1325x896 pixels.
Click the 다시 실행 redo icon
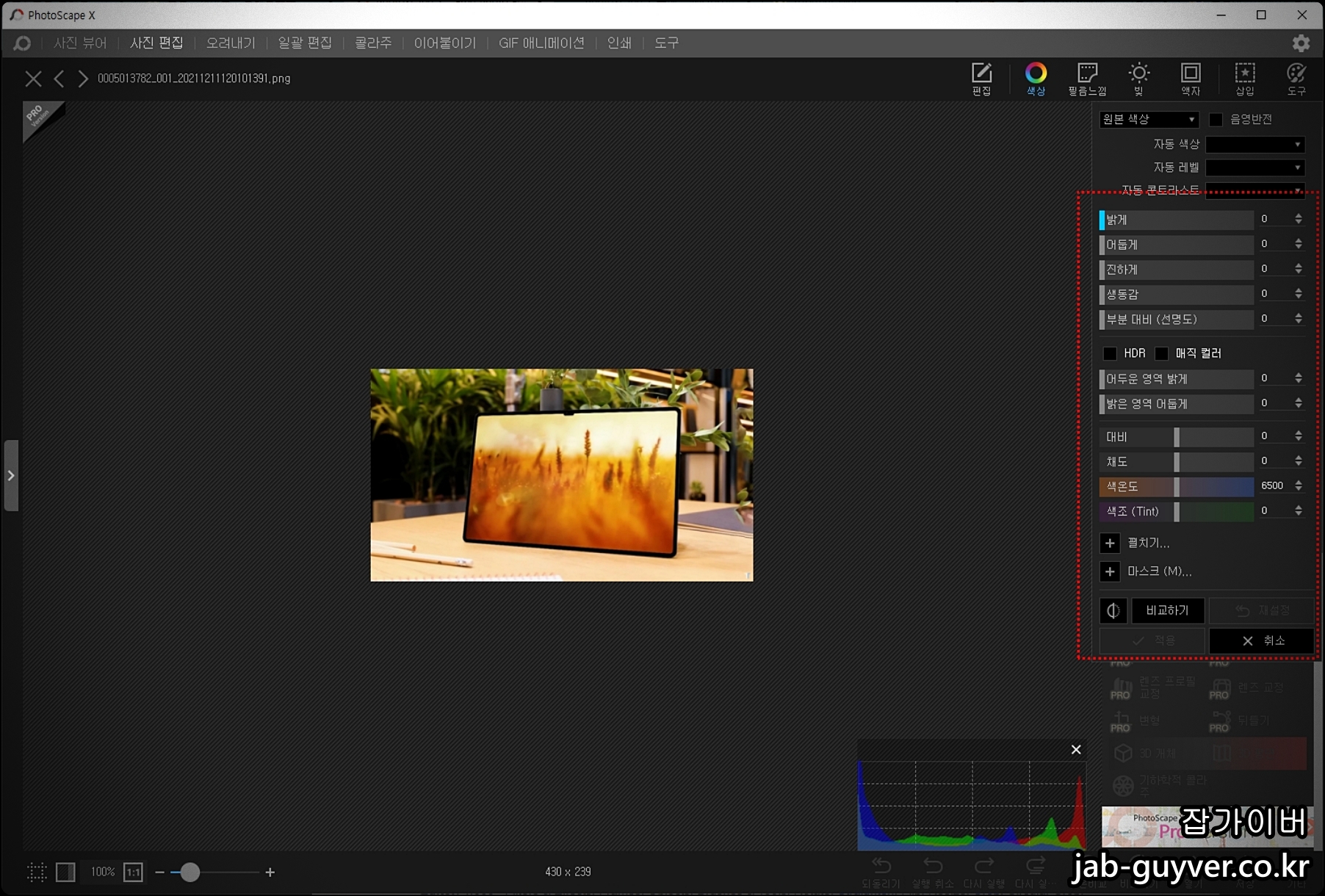pos(984,872)
